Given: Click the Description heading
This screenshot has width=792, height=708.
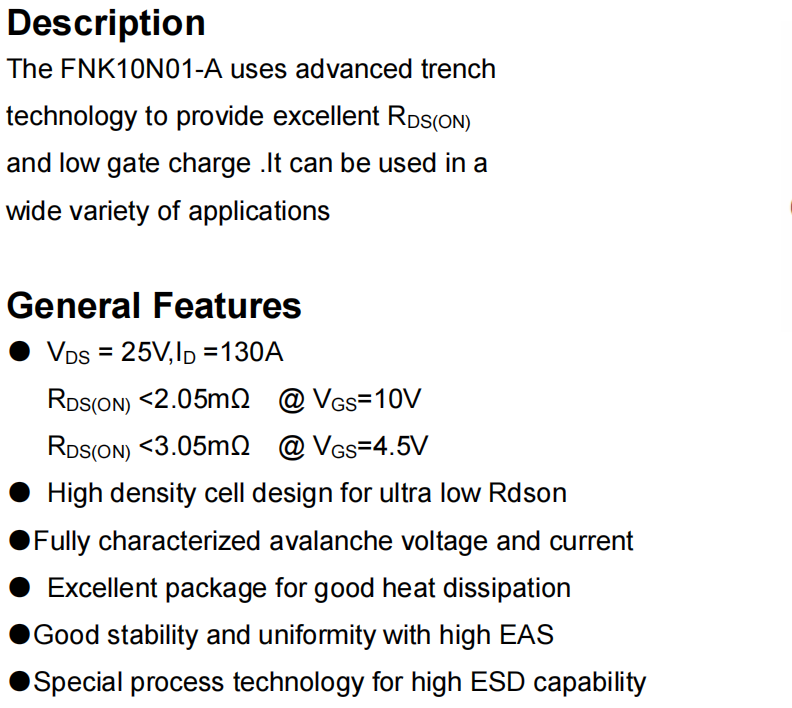Looking at the screenshot, I should 106,23.
